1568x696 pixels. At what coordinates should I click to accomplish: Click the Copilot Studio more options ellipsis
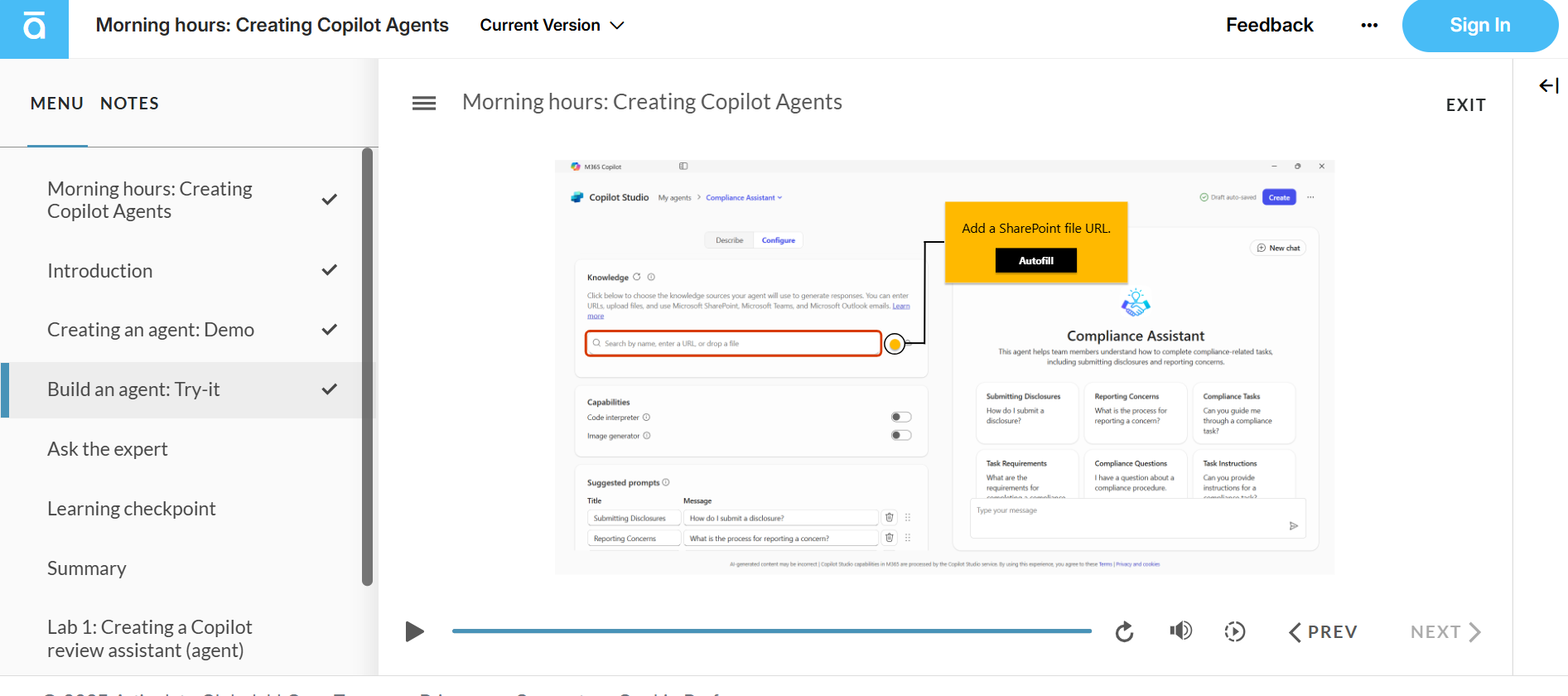tap(1310, 197)
